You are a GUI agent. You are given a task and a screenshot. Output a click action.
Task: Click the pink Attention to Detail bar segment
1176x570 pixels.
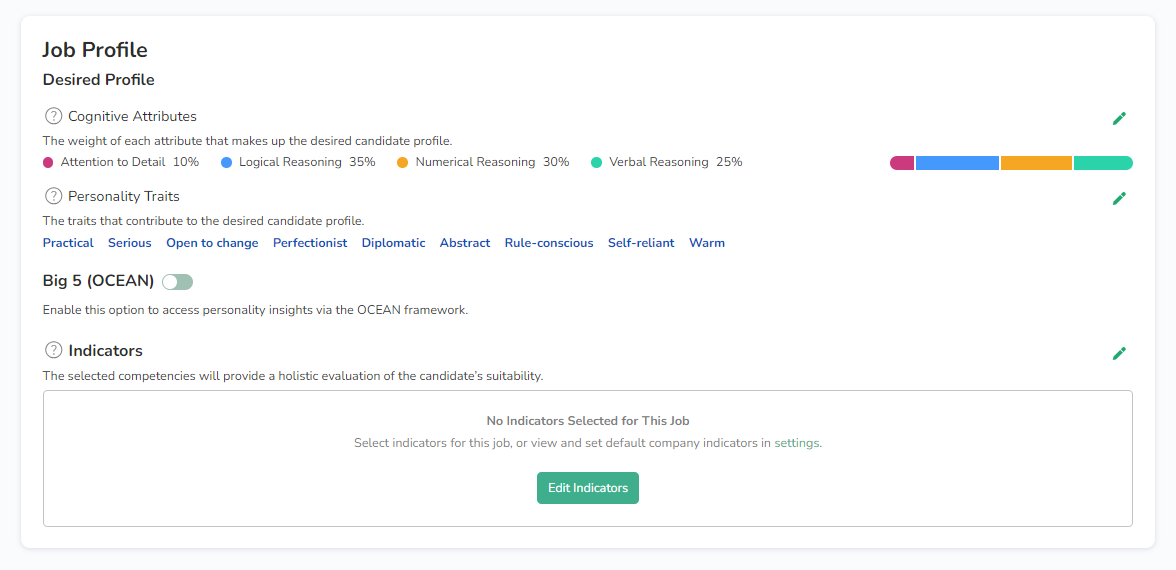(902, 163)
